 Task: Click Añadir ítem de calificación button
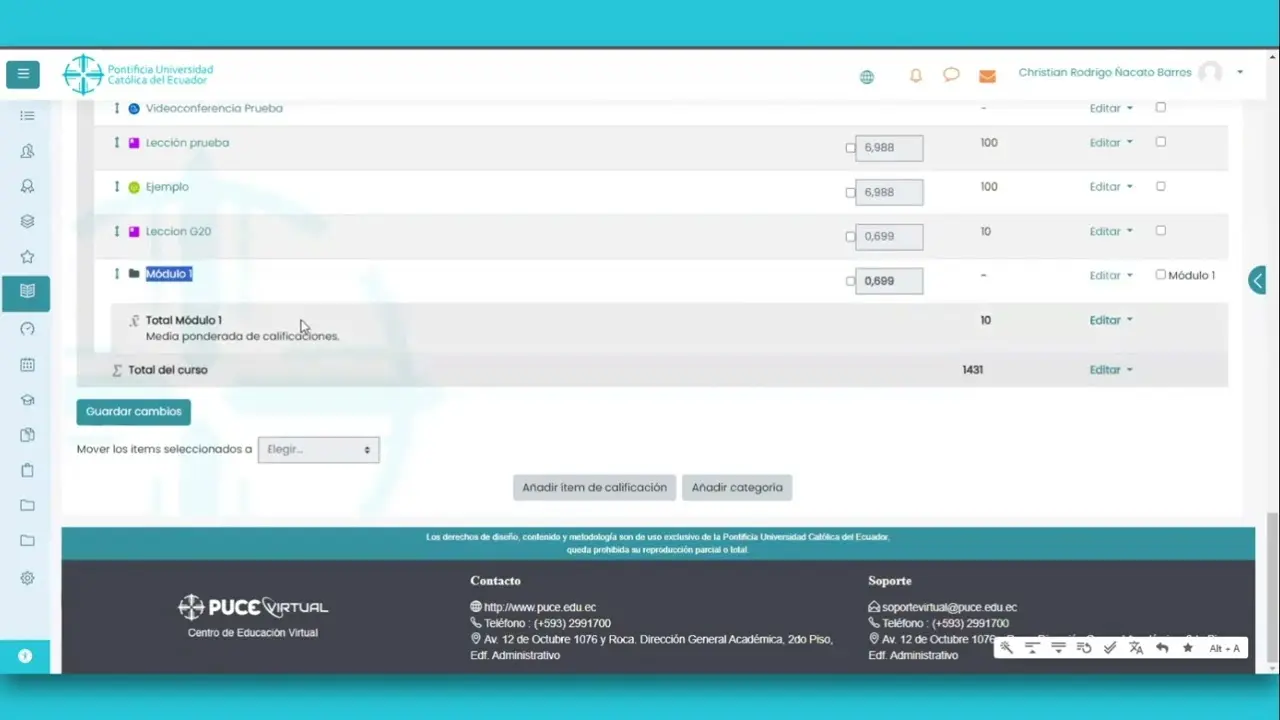(594, 488)
